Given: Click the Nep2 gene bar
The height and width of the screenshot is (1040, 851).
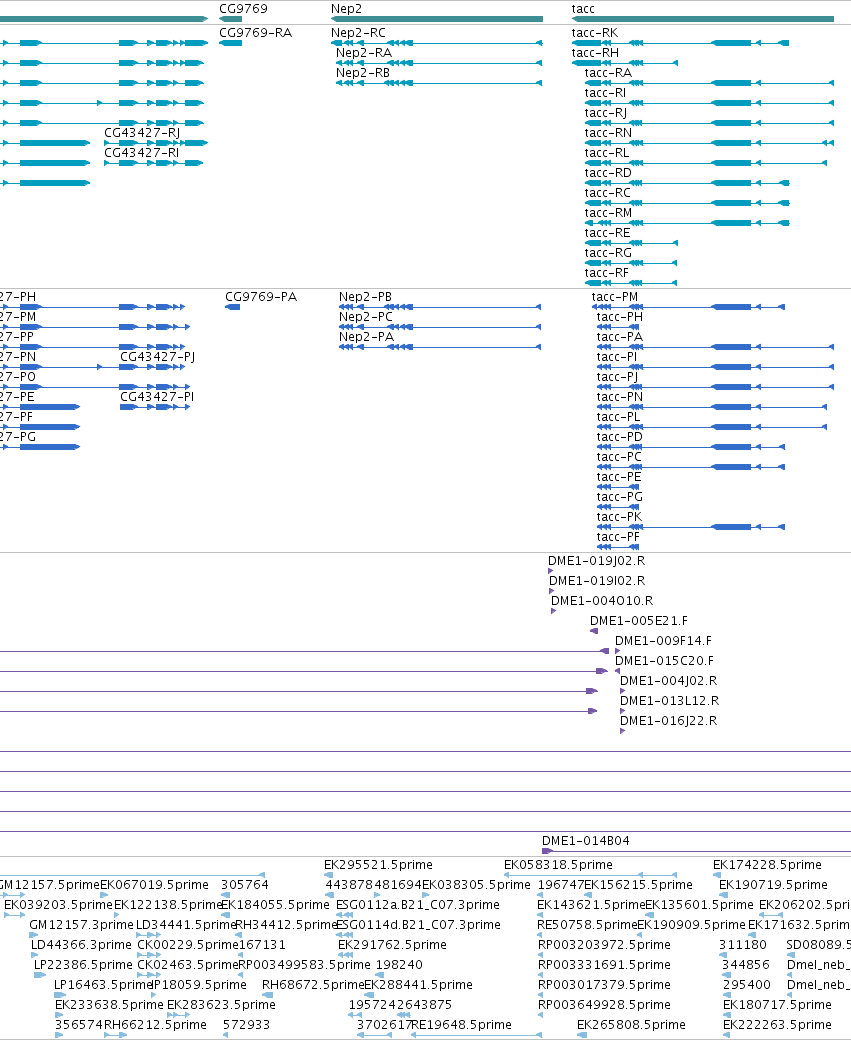Looking at the screenshot, I should click(x=436, y=19).
